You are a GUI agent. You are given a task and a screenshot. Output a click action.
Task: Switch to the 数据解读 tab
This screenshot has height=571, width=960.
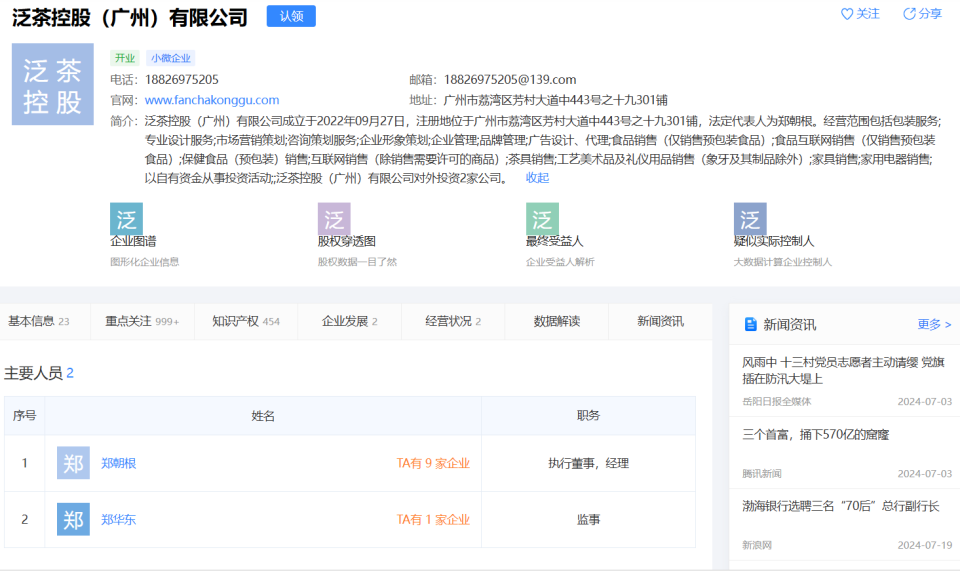[x=557, y=321]
